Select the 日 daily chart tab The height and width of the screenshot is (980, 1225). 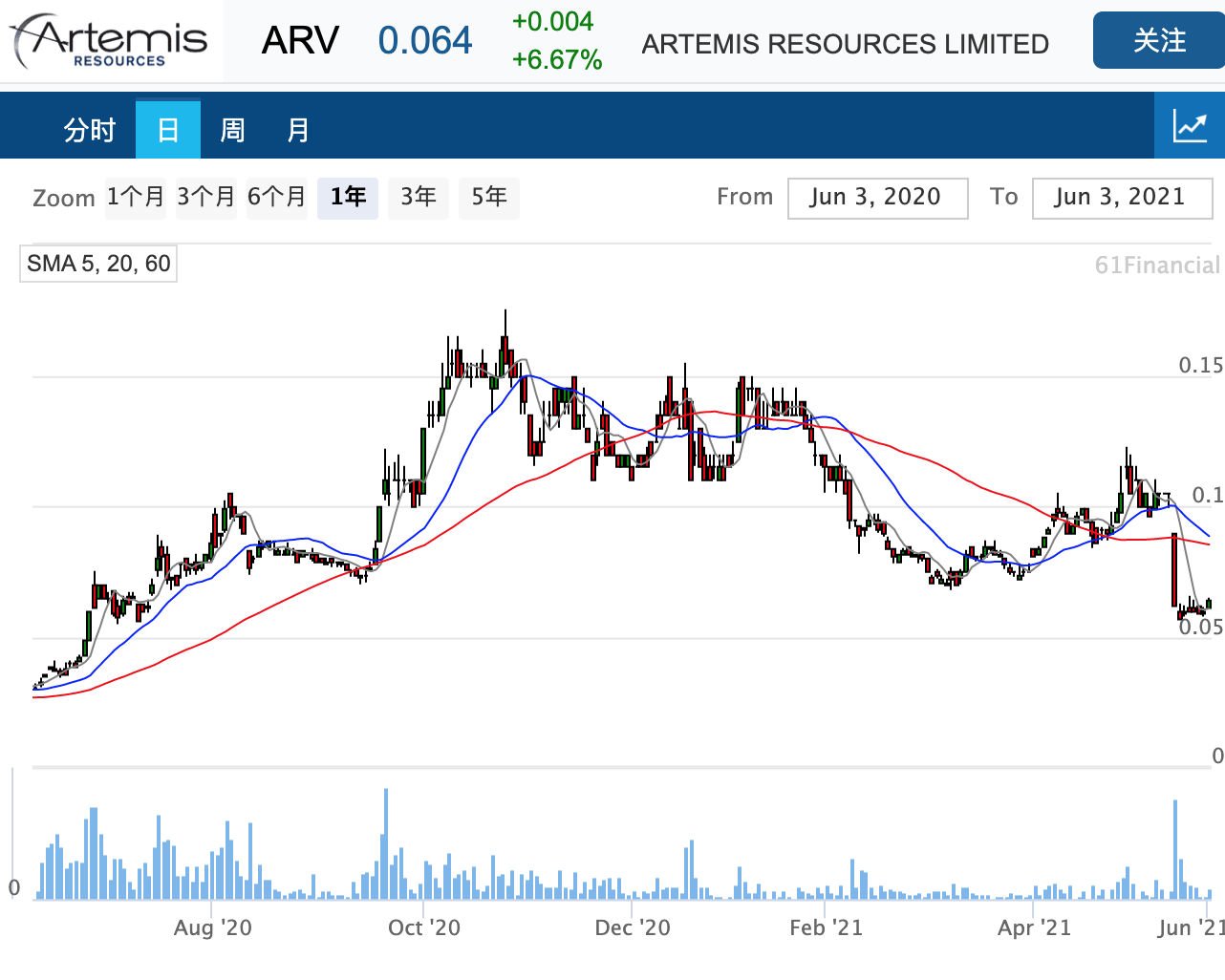tap(168, 130)
